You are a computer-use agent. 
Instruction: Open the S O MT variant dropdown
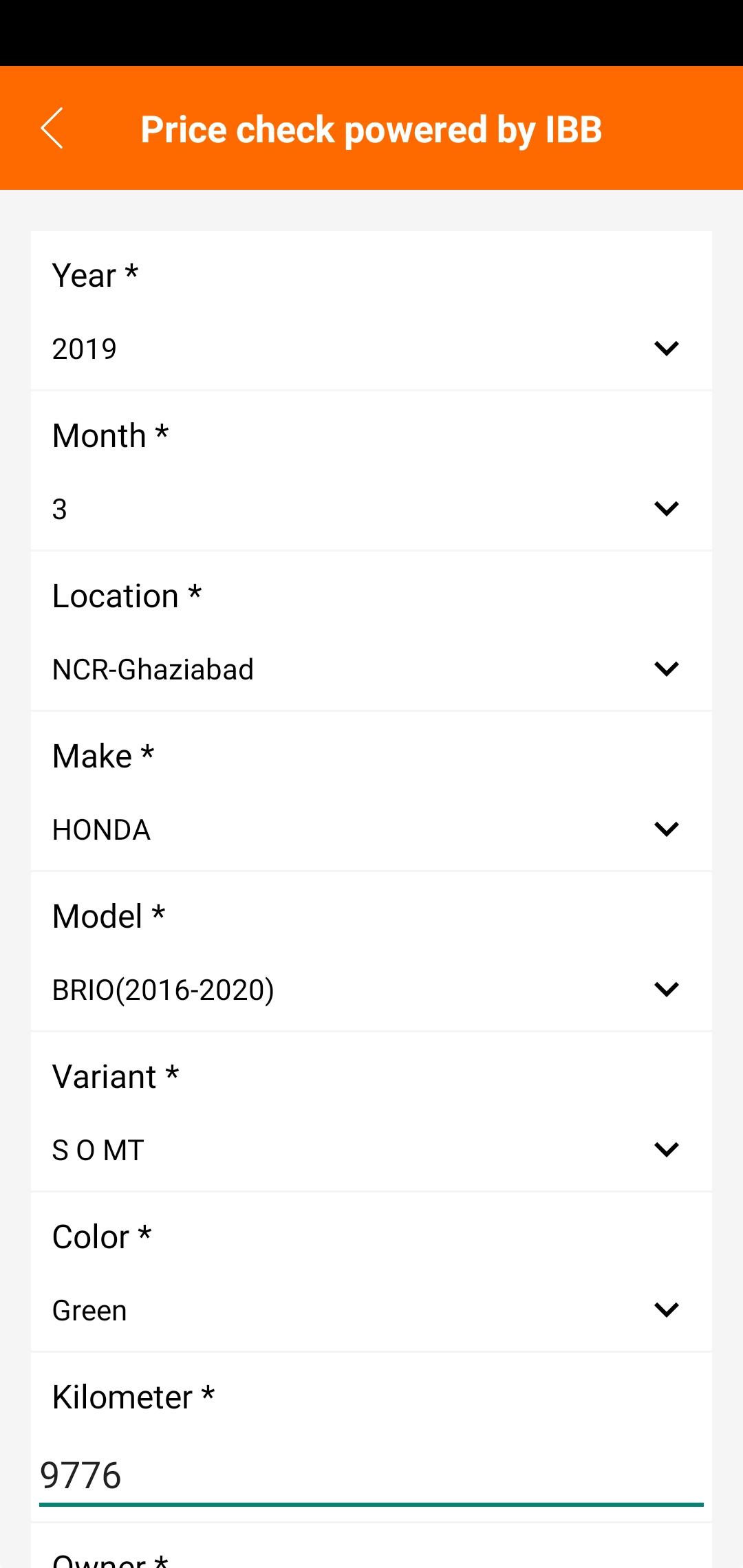click(371, 1150)
